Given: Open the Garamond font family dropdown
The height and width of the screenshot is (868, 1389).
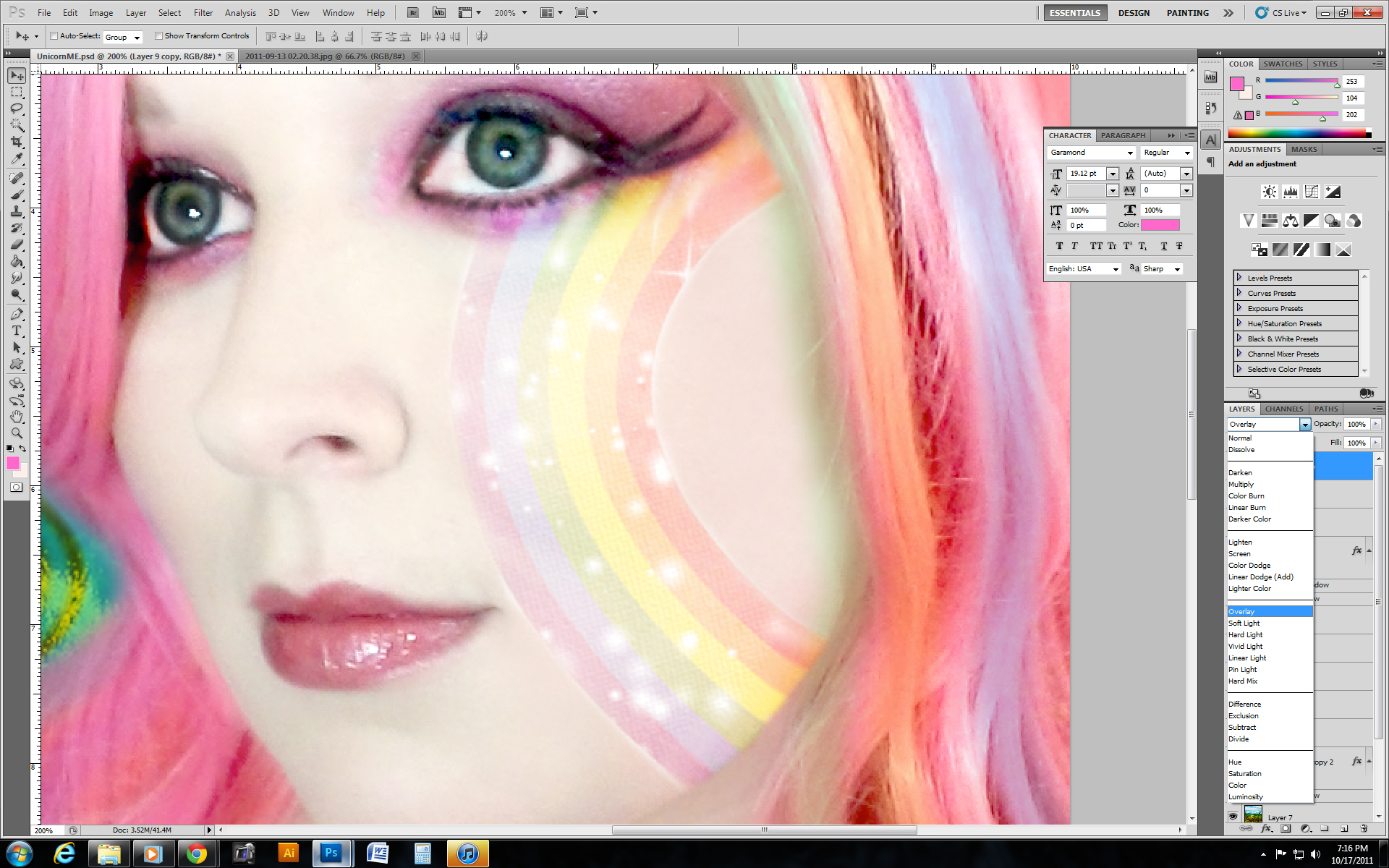Looking at the screenshot, I should 1092,153.
